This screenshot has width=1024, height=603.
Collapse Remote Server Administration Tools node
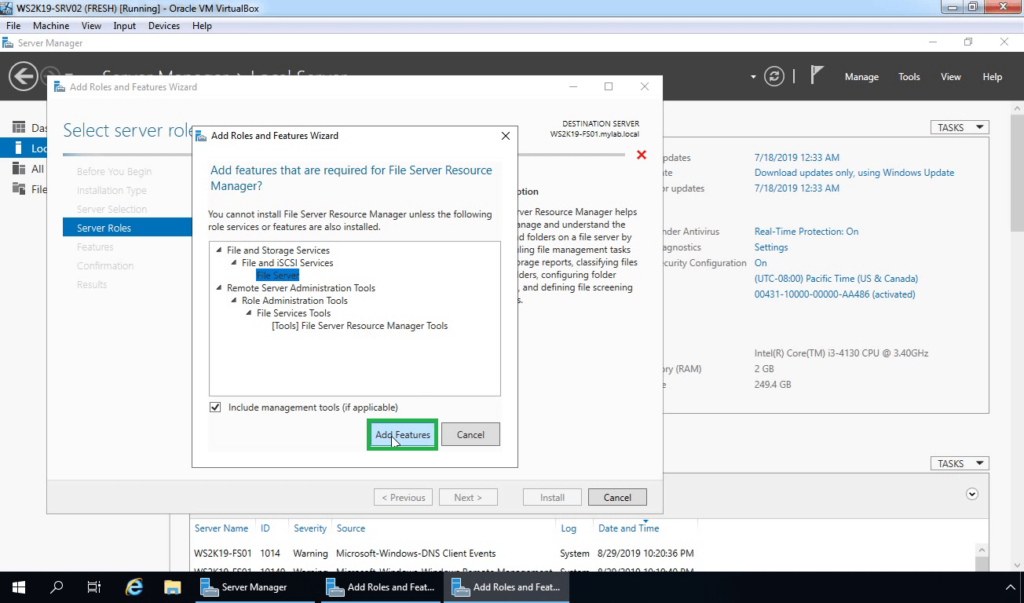[x=219, y=287]
